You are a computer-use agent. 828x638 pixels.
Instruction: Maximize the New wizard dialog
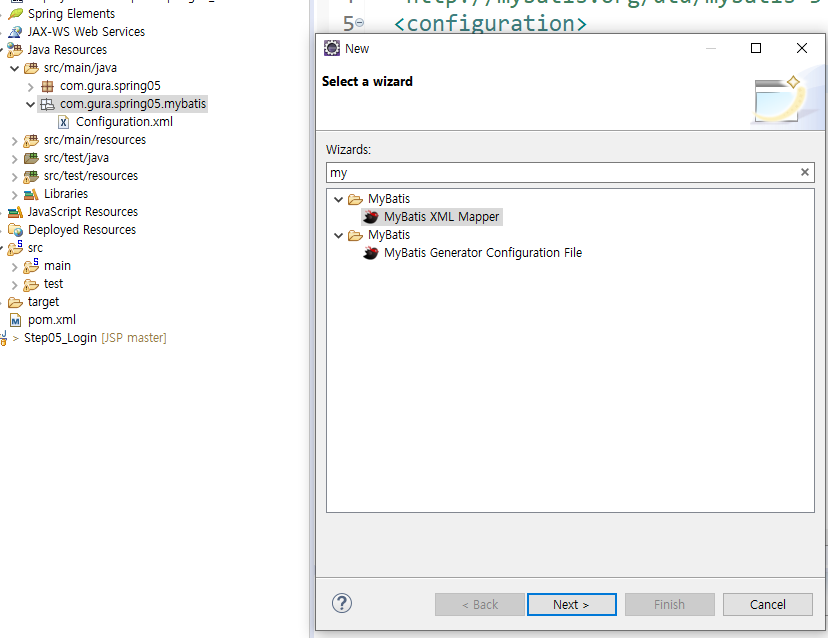(756, 48)
